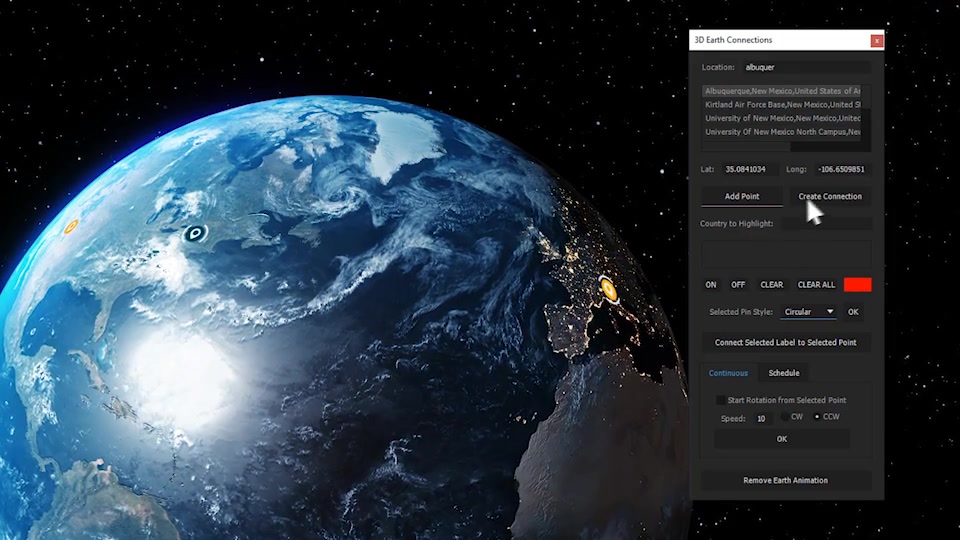This screenshot has width=960, height=540.
Task: Select the CCW rotation radio button
Action: click(x=817, y=417)
